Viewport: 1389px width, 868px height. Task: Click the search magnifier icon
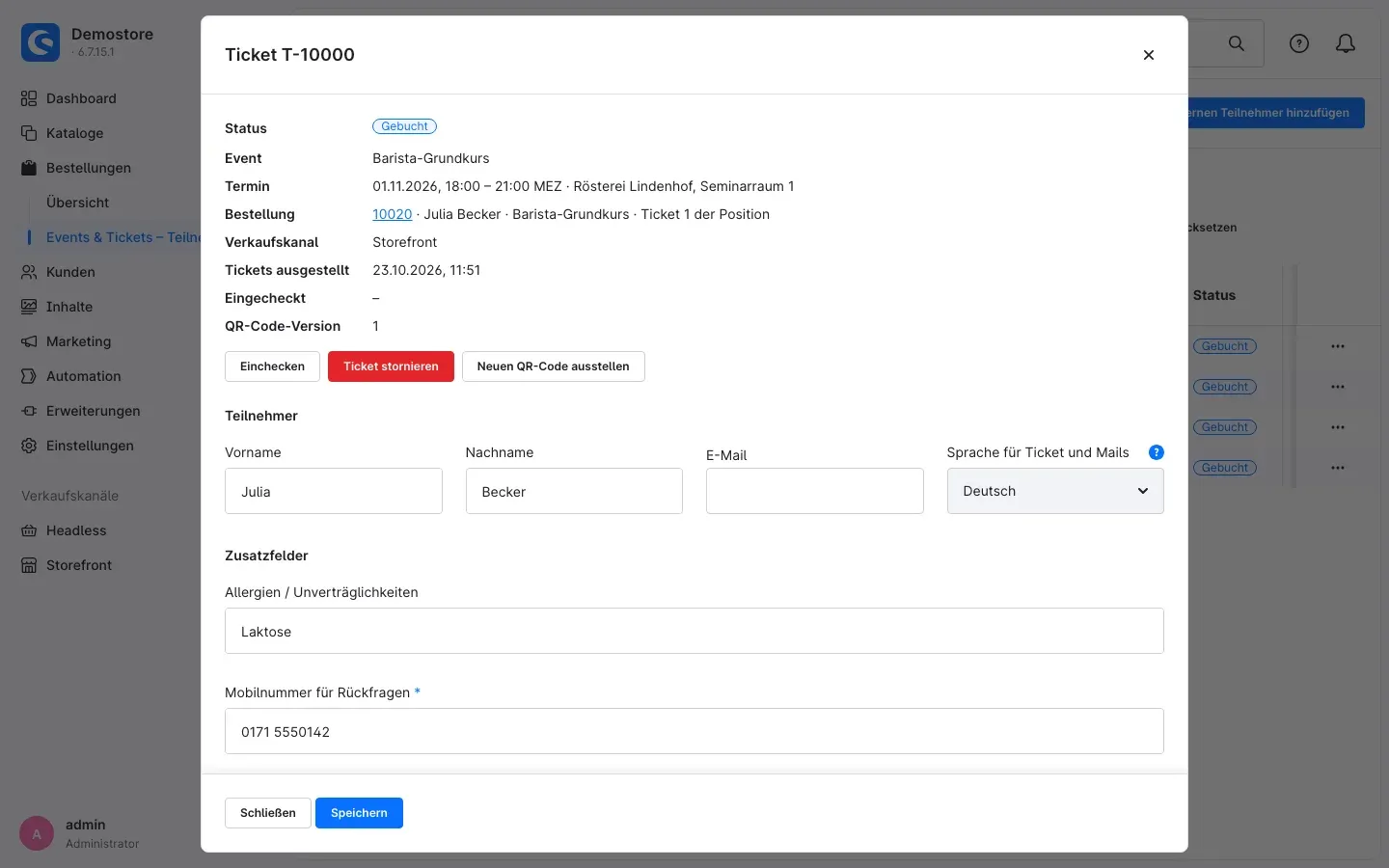pos(1236,43)
